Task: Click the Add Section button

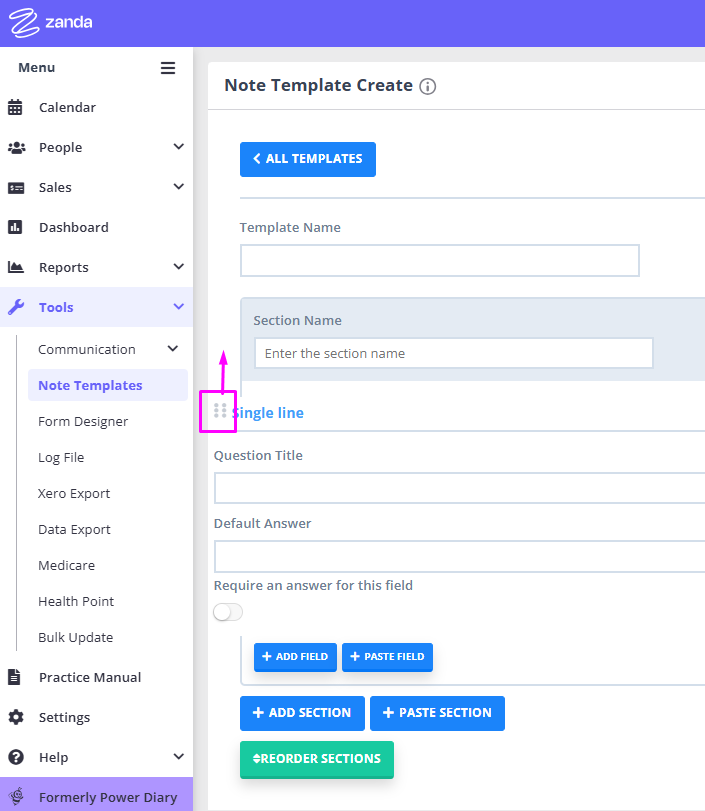Action: [x=302, y=713]
